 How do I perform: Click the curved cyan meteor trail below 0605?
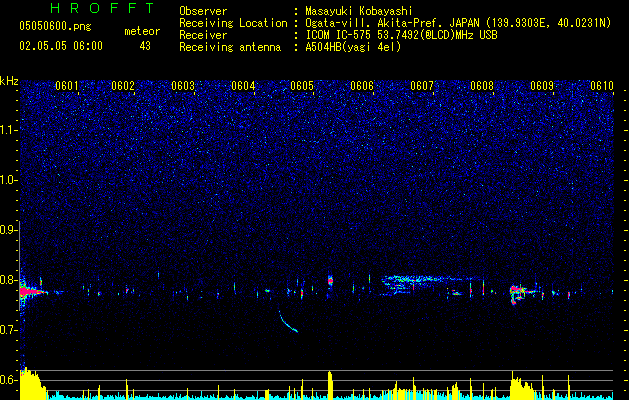click(x=288, y=320)
